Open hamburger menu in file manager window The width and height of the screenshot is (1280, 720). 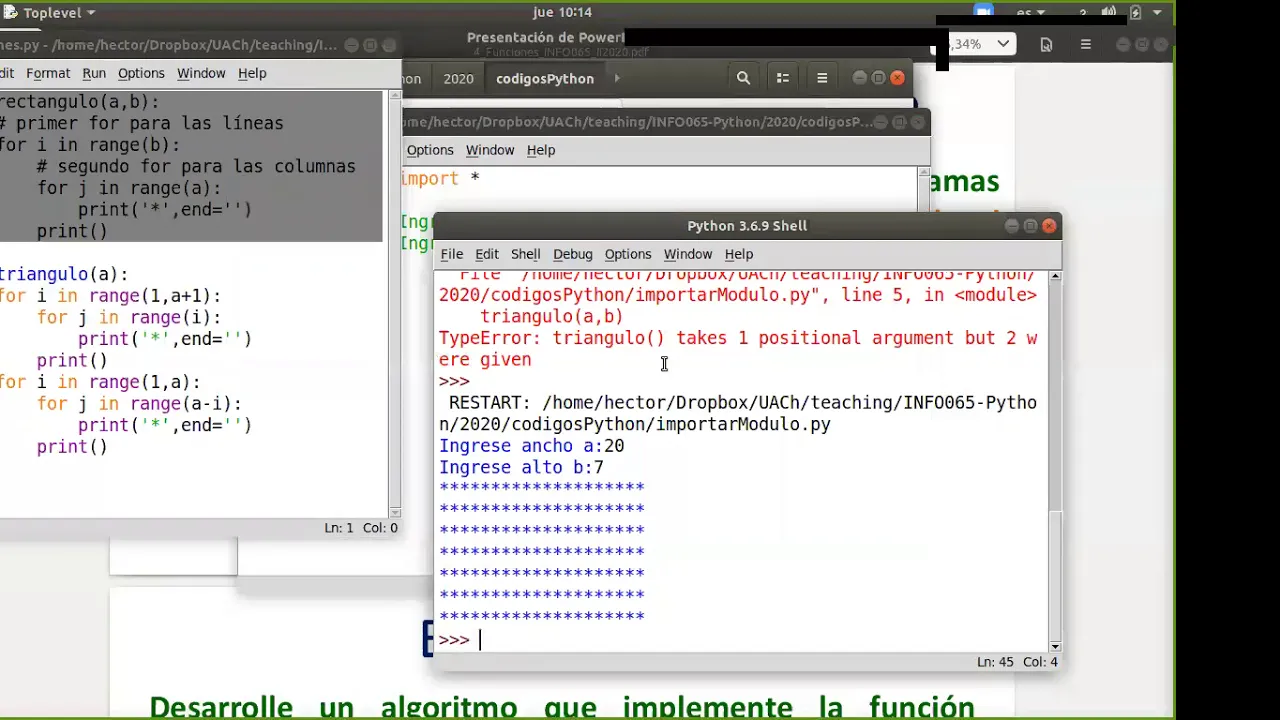(822, 78)
